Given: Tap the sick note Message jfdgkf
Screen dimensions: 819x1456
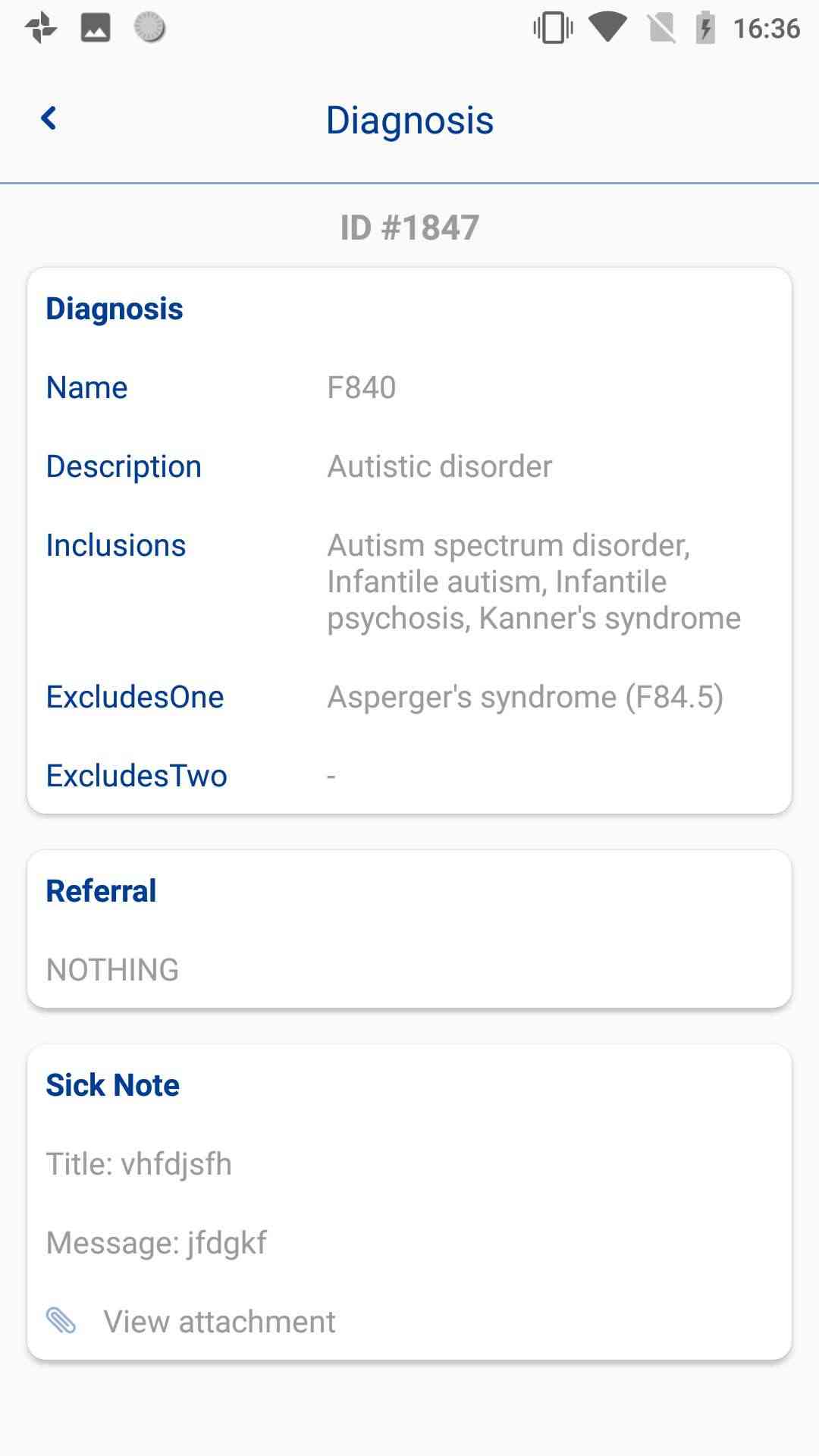Looking at the screenshot, I should 156,1243.
